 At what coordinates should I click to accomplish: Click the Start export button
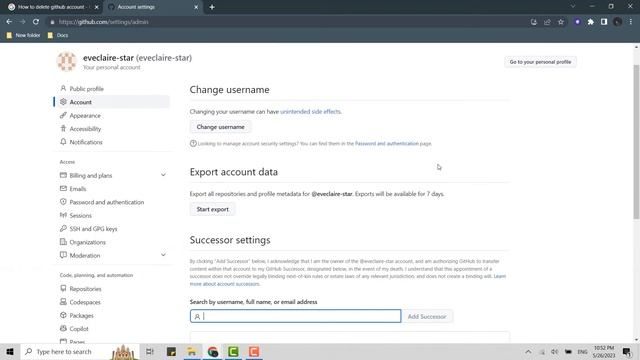tap(212, 209)
